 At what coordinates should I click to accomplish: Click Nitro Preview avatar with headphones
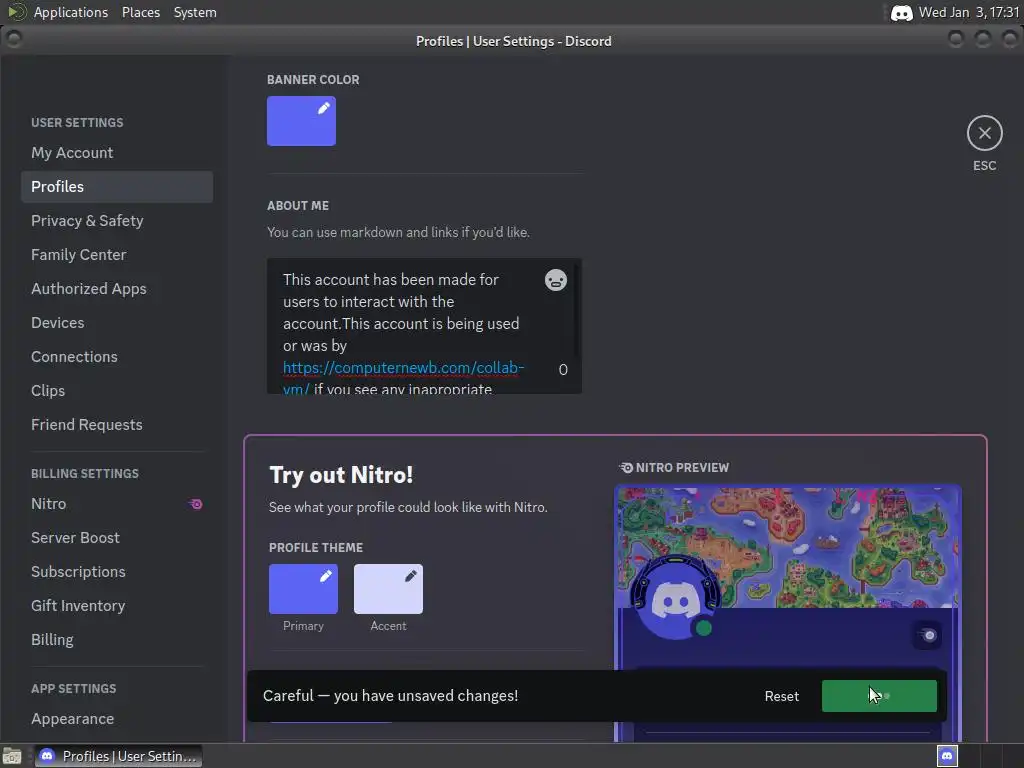coord(675,598)
